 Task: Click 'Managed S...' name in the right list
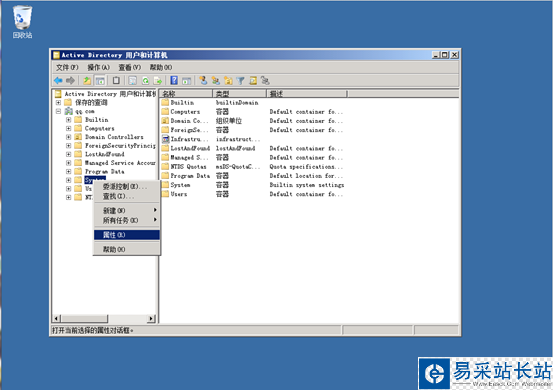pyautogui.click(x=189, y=158)
